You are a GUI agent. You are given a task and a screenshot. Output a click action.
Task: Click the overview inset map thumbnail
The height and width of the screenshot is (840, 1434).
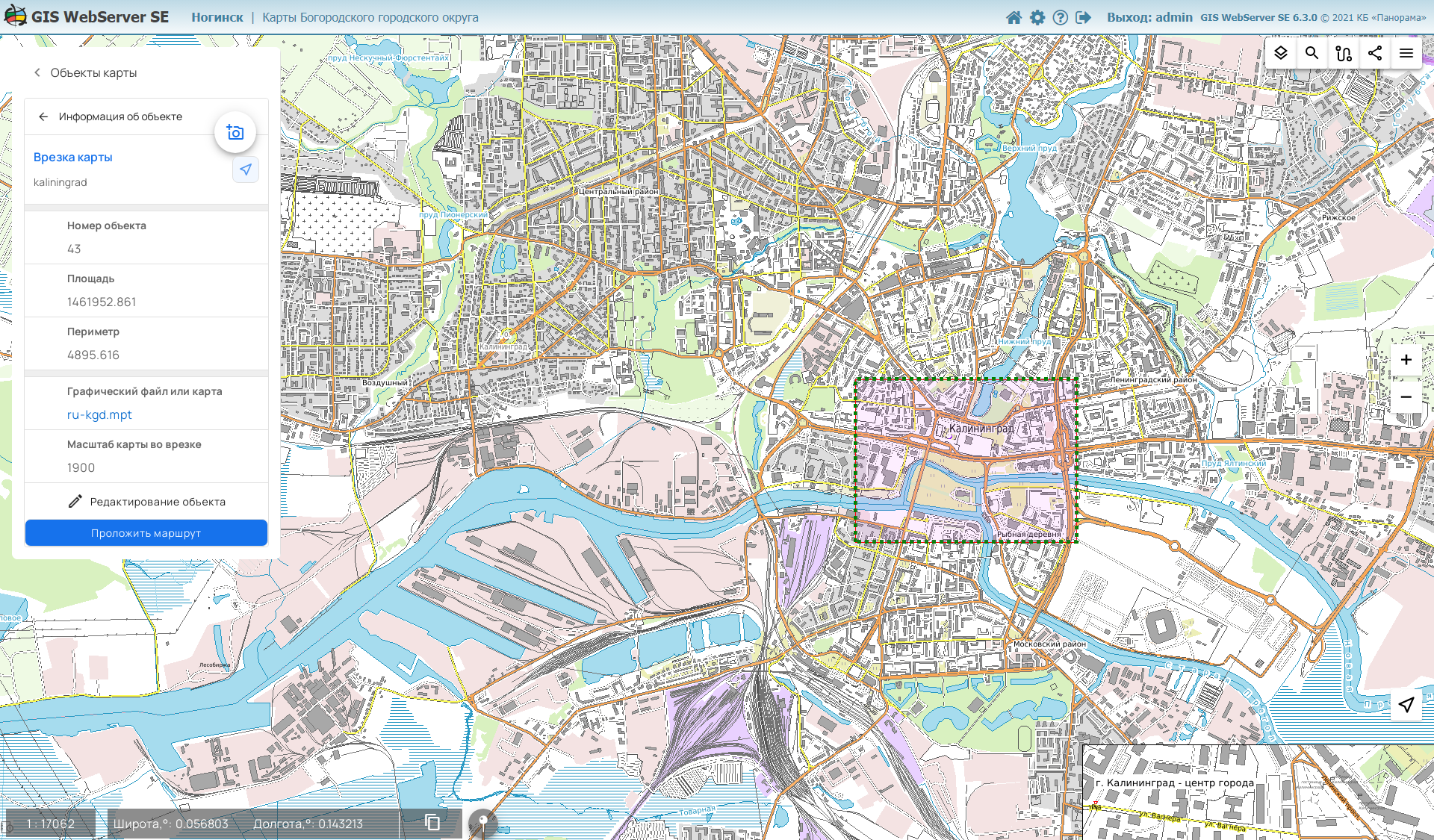coord(1258,791)
